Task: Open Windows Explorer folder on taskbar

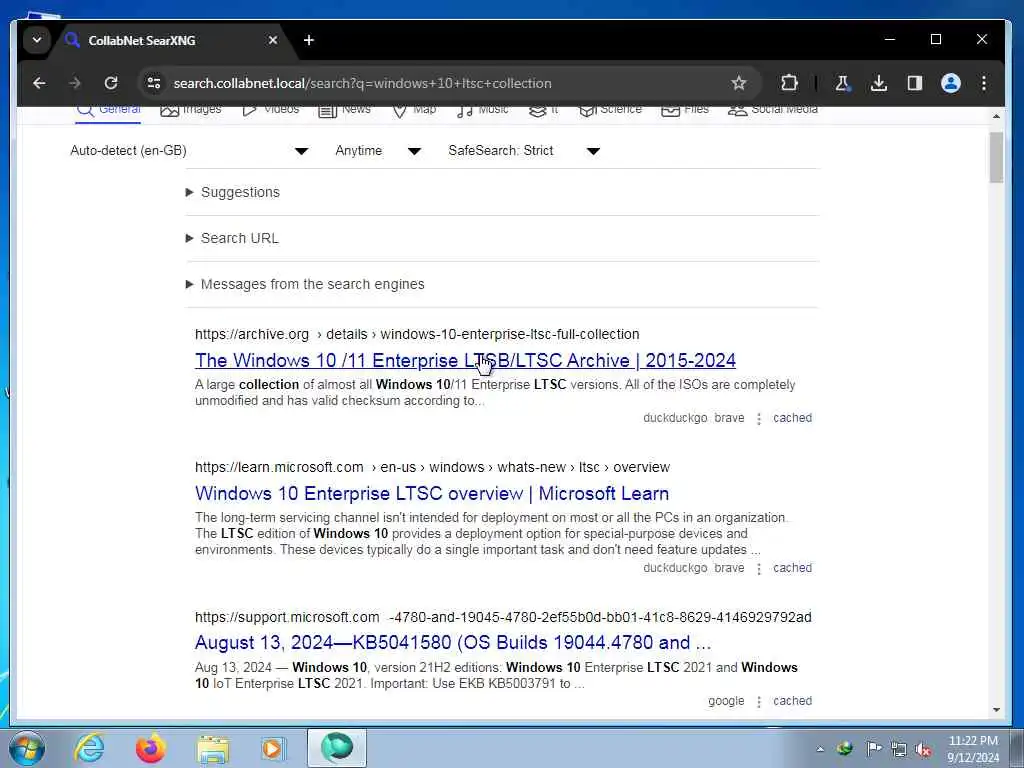Action: click(x=213, y=748)
